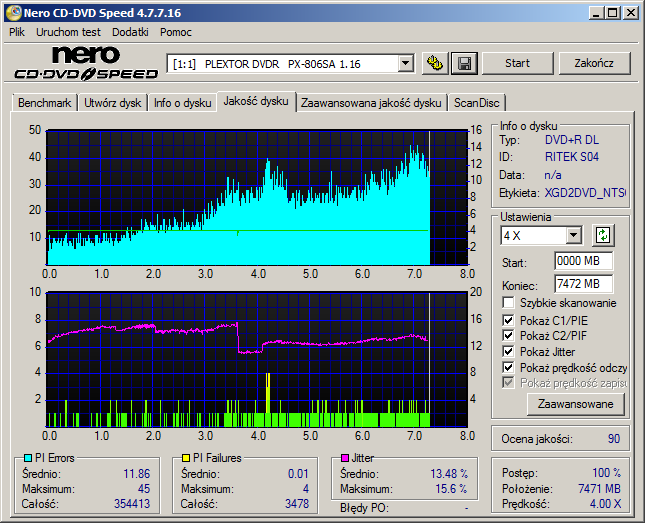Click PI Errors total 354413
645x523 pixels.
click(132, 504)
